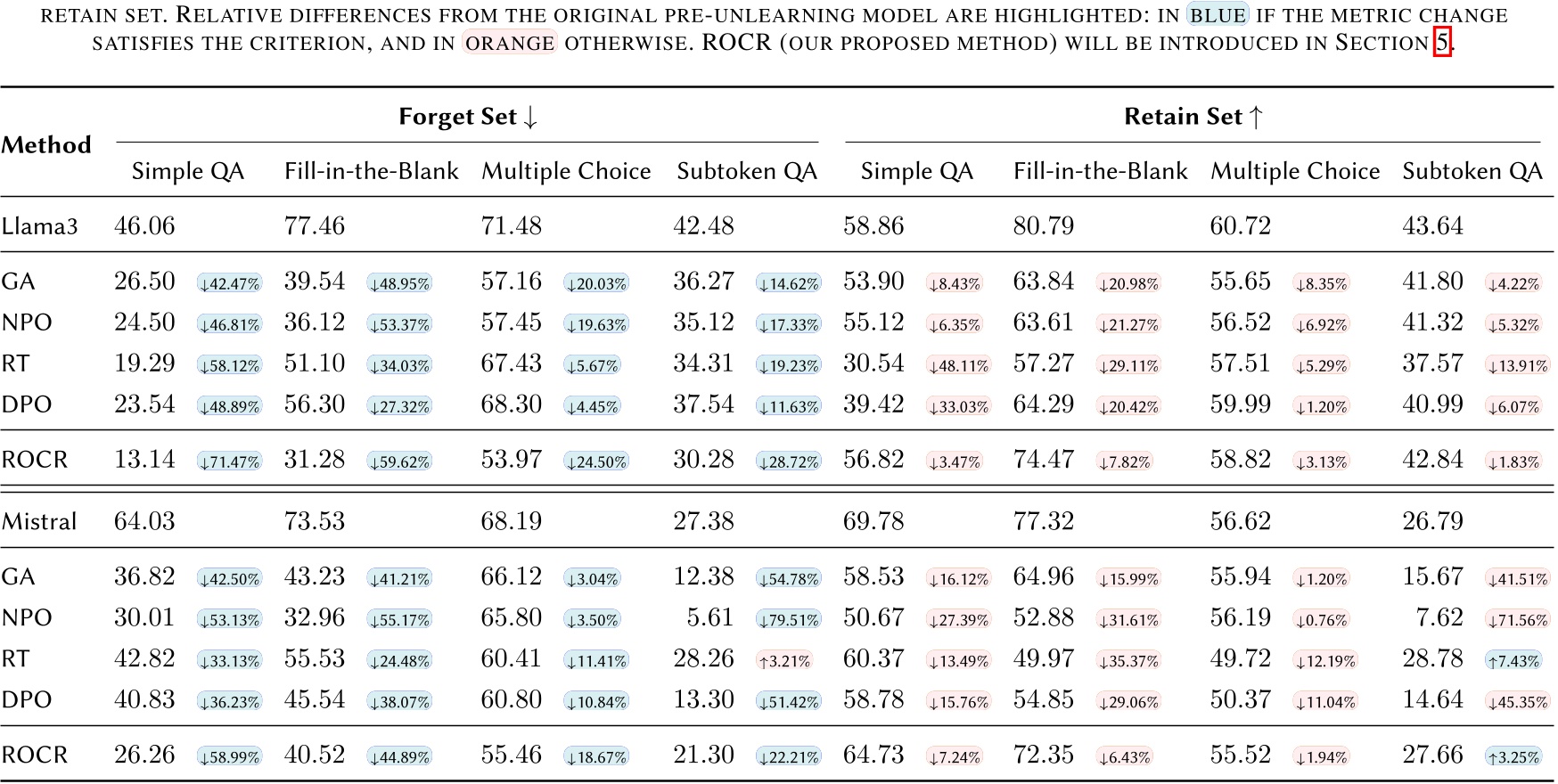Select the 80.79 value in the Llama3 row
The image size is (1558, 784).
point(1043,225)
